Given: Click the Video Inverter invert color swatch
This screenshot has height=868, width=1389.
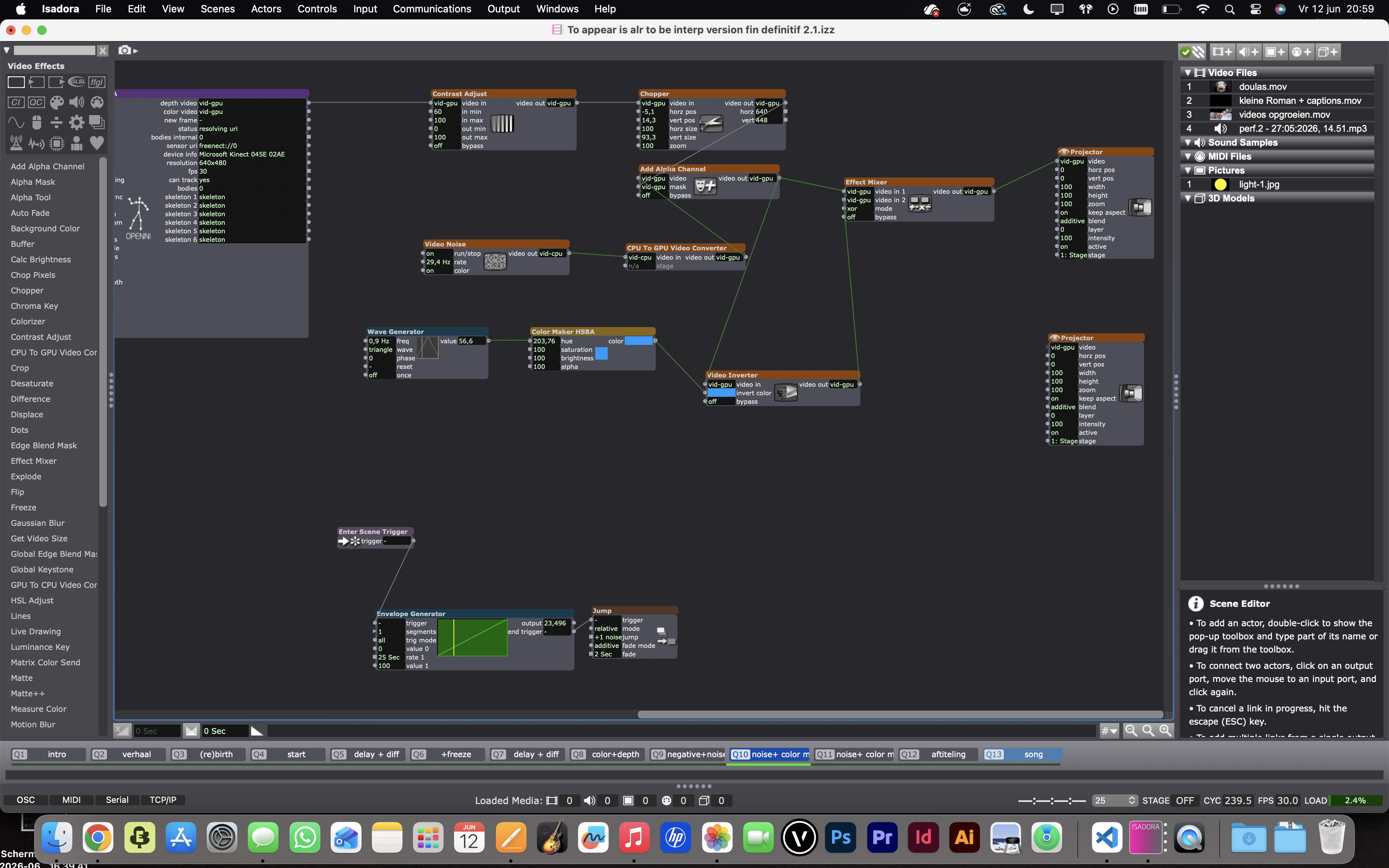Looking at the screenshot, I should (x=721, y=393).
